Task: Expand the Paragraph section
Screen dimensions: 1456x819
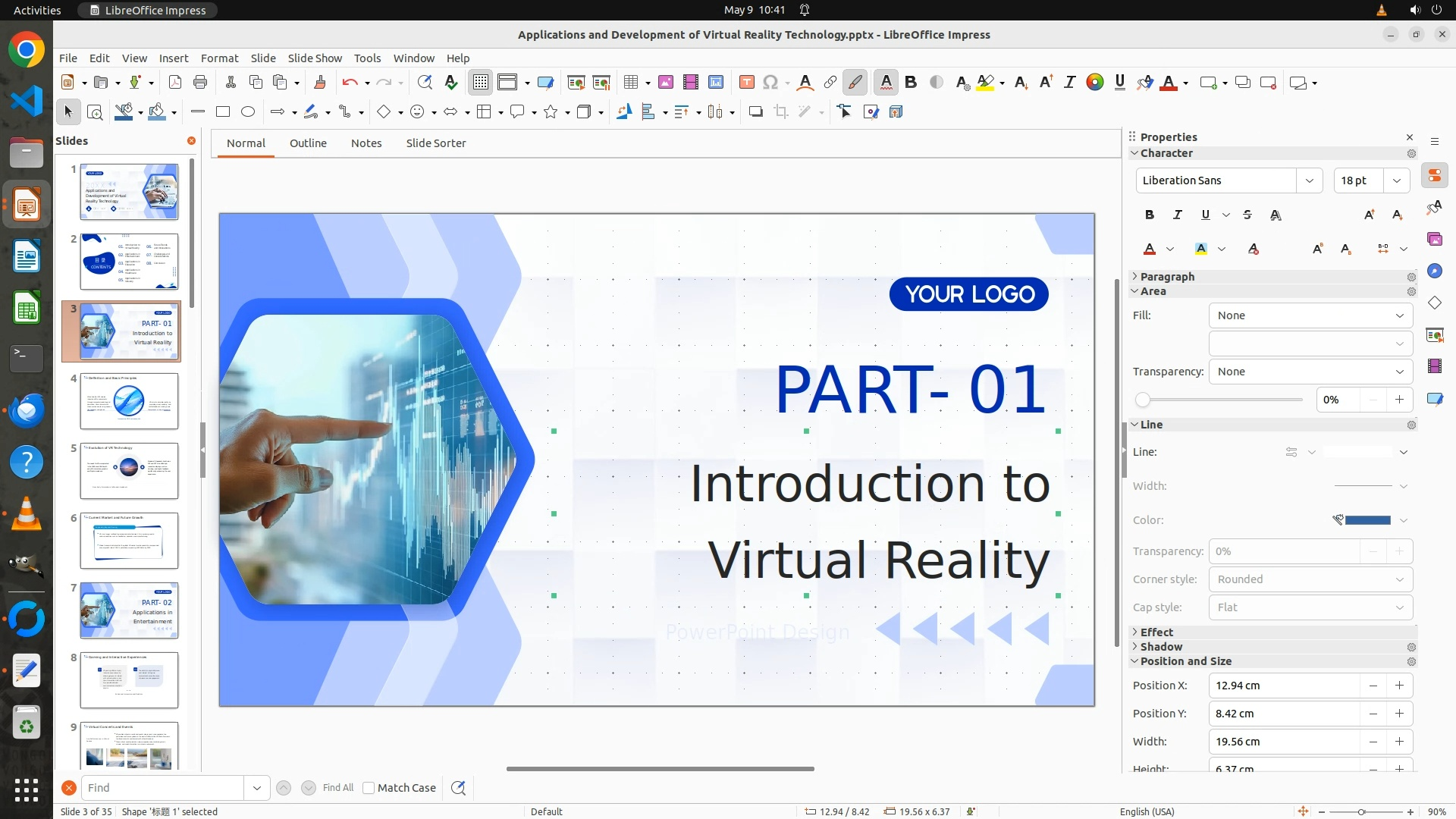Action: (x=1166, y=277)
